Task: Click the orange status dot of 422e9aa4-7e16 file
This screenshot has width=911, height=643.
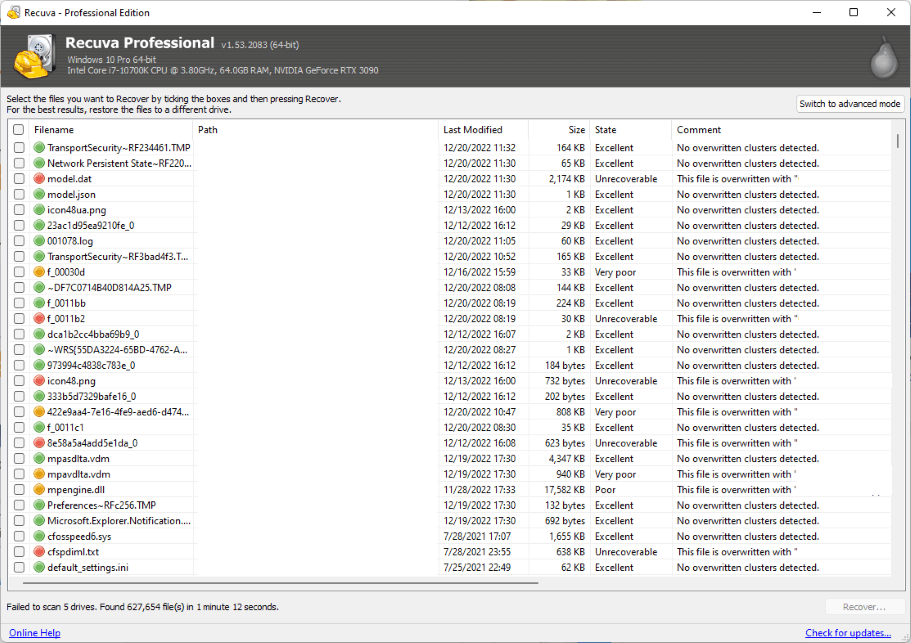Action: tap(39, 412)
